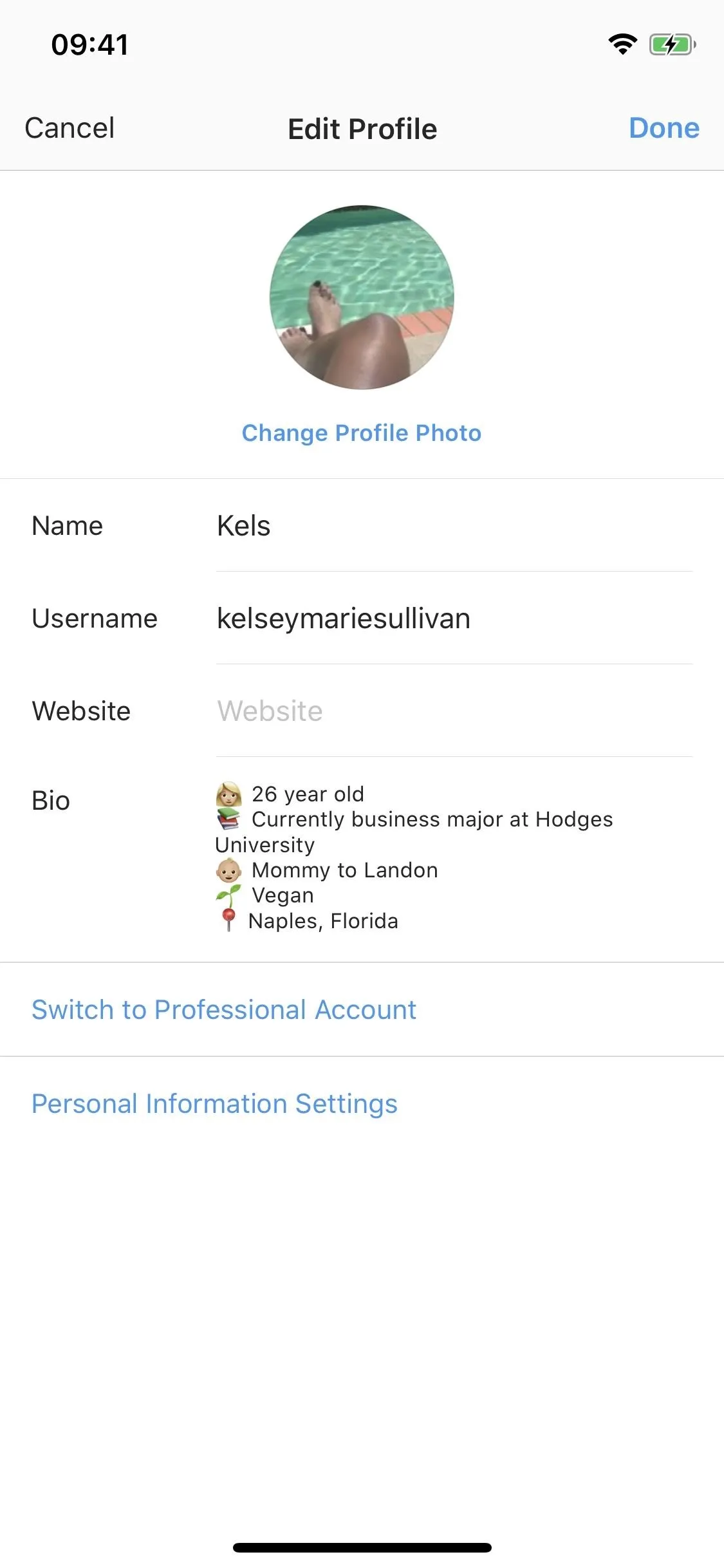The image size is (724, 1568).
Task: Open Personal Information Settings
Action: coord(214,1103)
